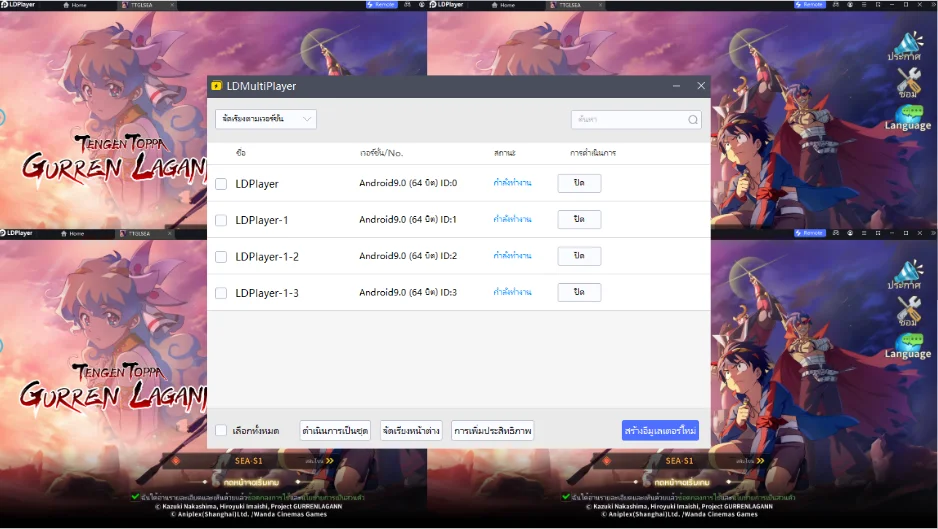Click the blue create new emulator button
The image size is (938, 529).
tap(660, 430)
